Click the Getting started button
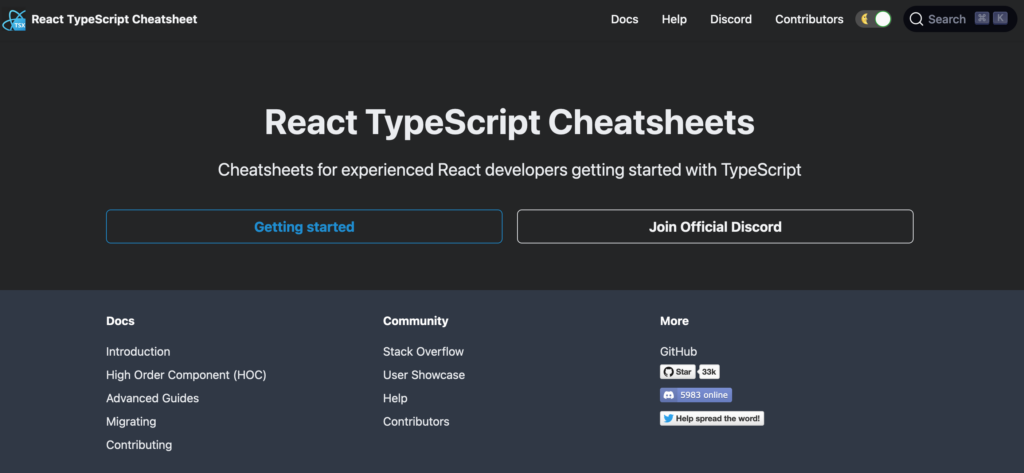This screenshot has width=1024, height=473. [304, 227]
